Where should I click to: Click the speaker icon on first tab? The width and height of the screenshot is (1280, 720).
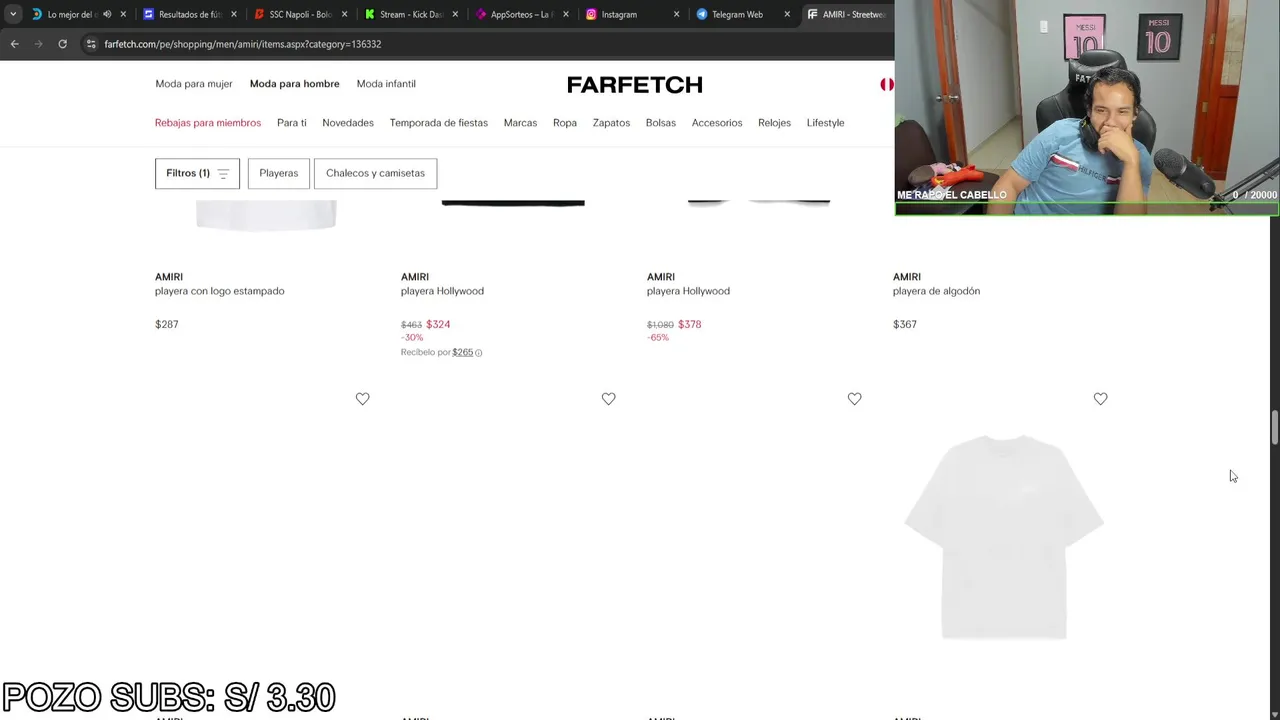click(107, 14)
